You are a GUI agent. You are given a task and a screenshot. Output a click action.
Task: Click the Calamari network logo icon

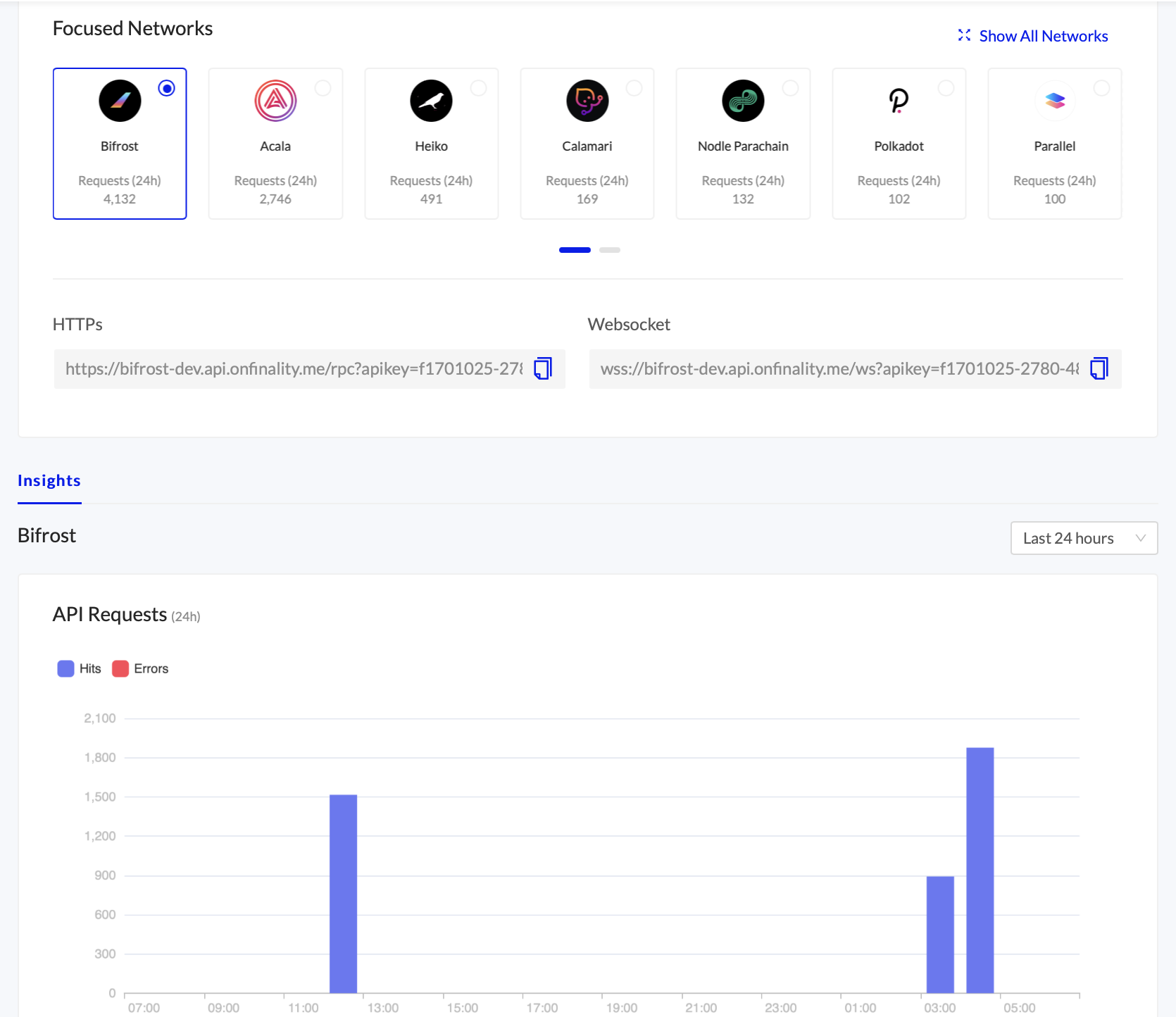tap(587, 101)
